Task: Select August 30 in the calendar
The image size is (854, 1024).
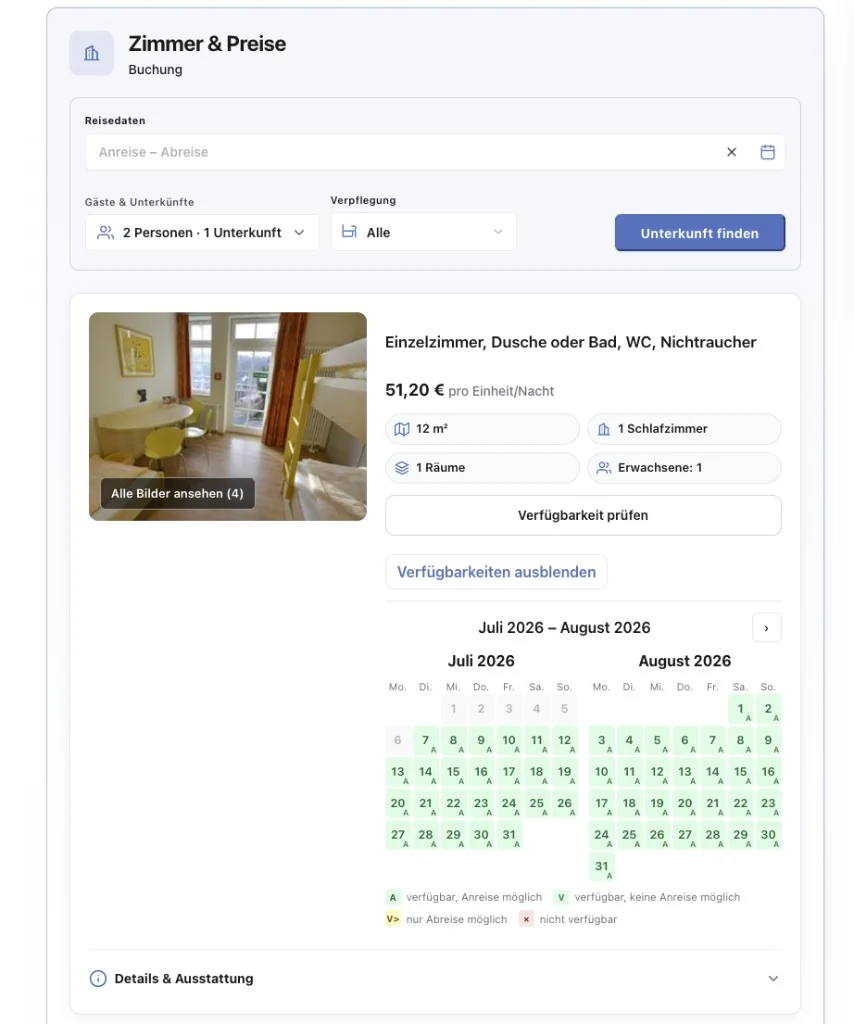Action: click(x=768, y=835)
